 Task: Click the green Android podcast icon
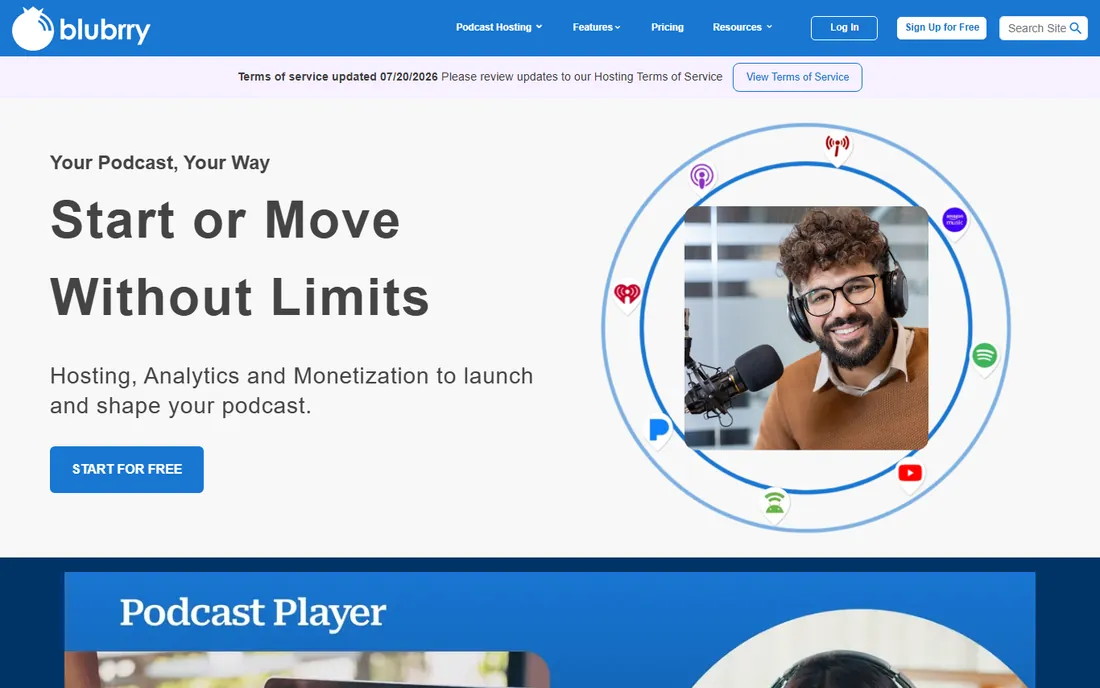tap(774, 502)
